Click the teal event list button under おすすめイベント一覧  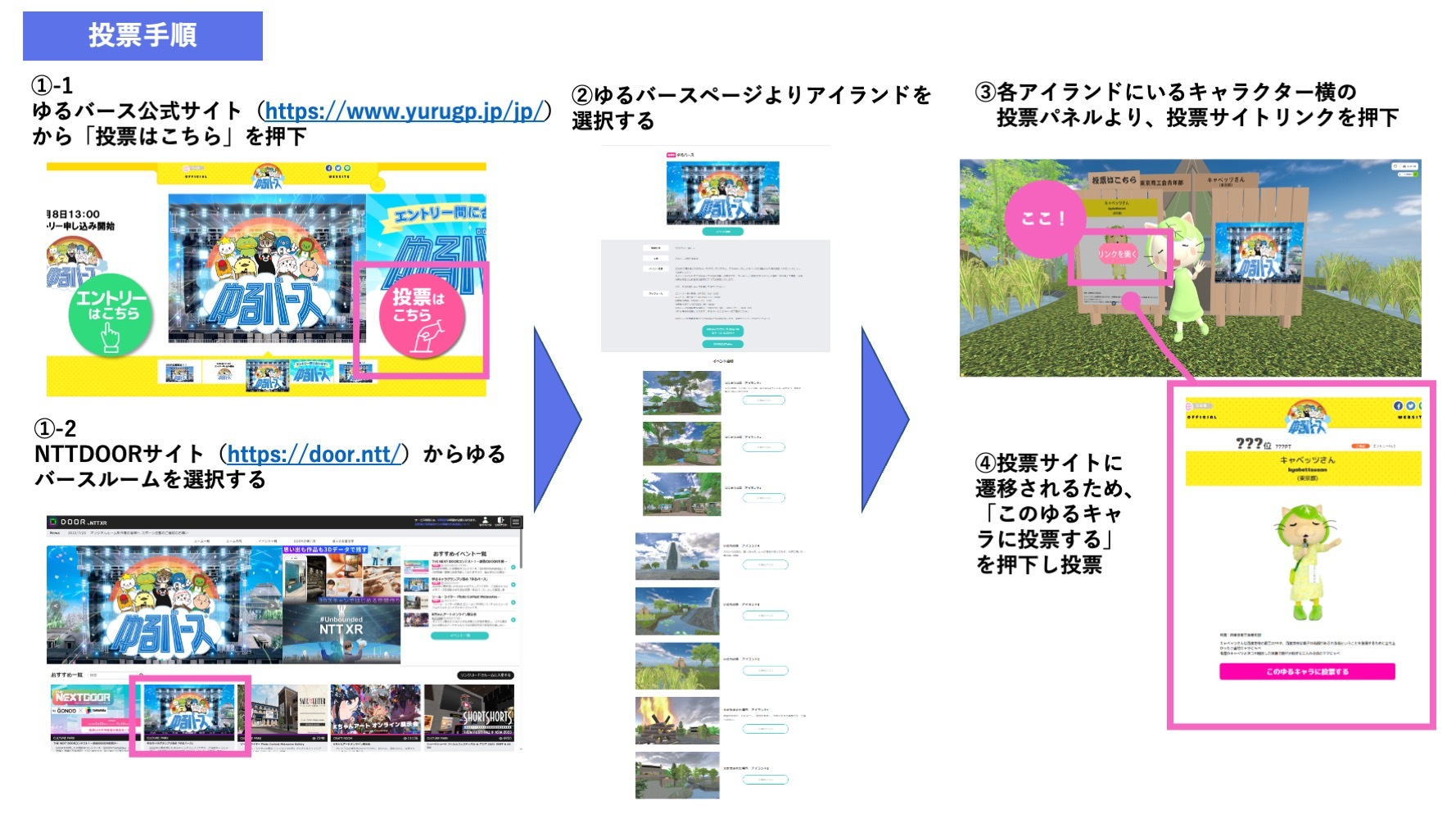[x=459, y=635]
